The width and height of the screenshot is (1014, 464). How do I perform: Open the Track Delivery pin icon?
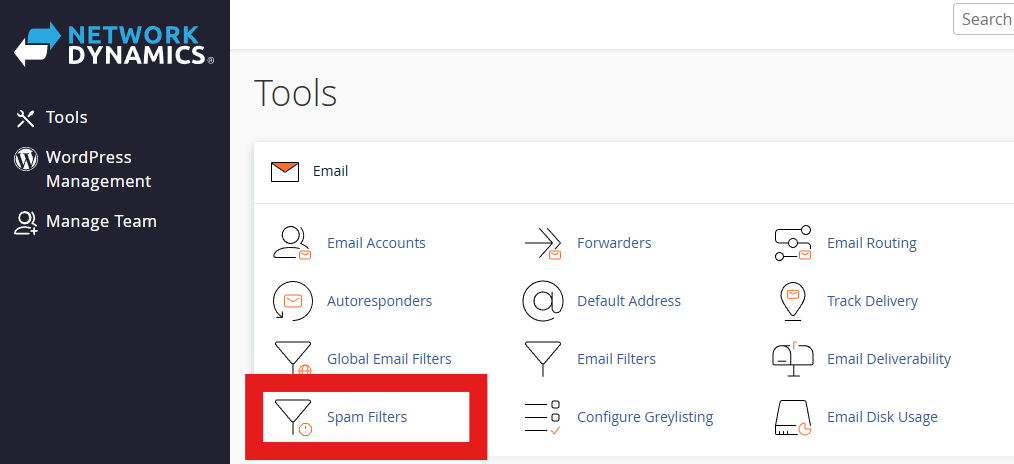click(x=792, y=301)
